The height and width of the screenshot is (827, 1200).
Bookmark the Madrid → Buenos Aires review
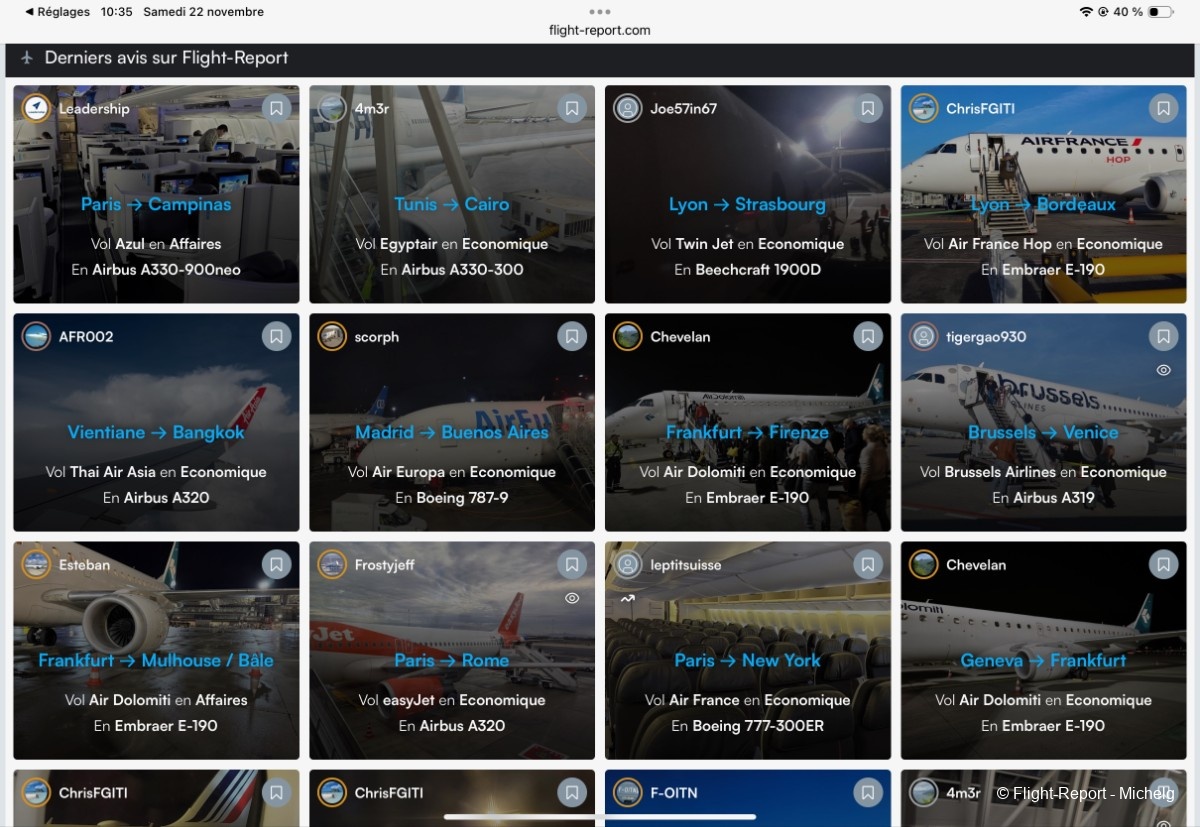572,336
